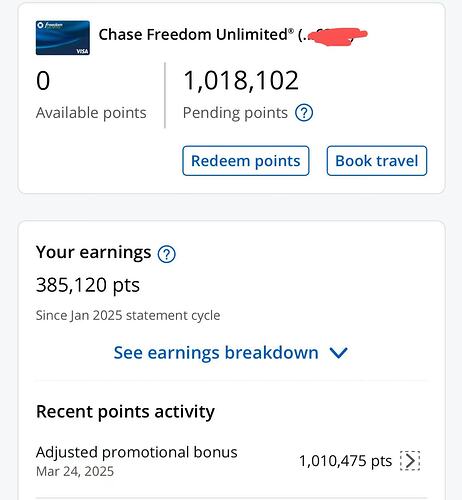The width and height of the screenshot is (462, 500).
Task: Open the See earnings breakdown link
Action: [216, 353]
